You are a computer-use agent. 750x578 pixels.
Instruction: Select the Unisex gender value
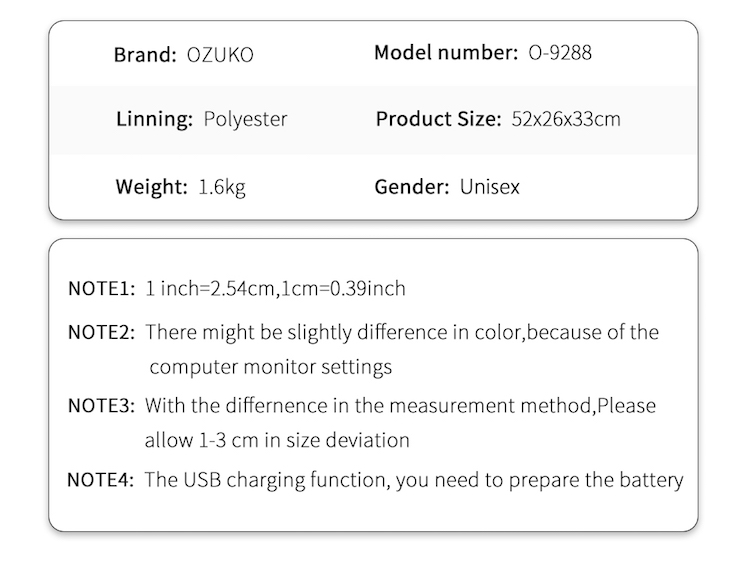click(x=490, y=187)
